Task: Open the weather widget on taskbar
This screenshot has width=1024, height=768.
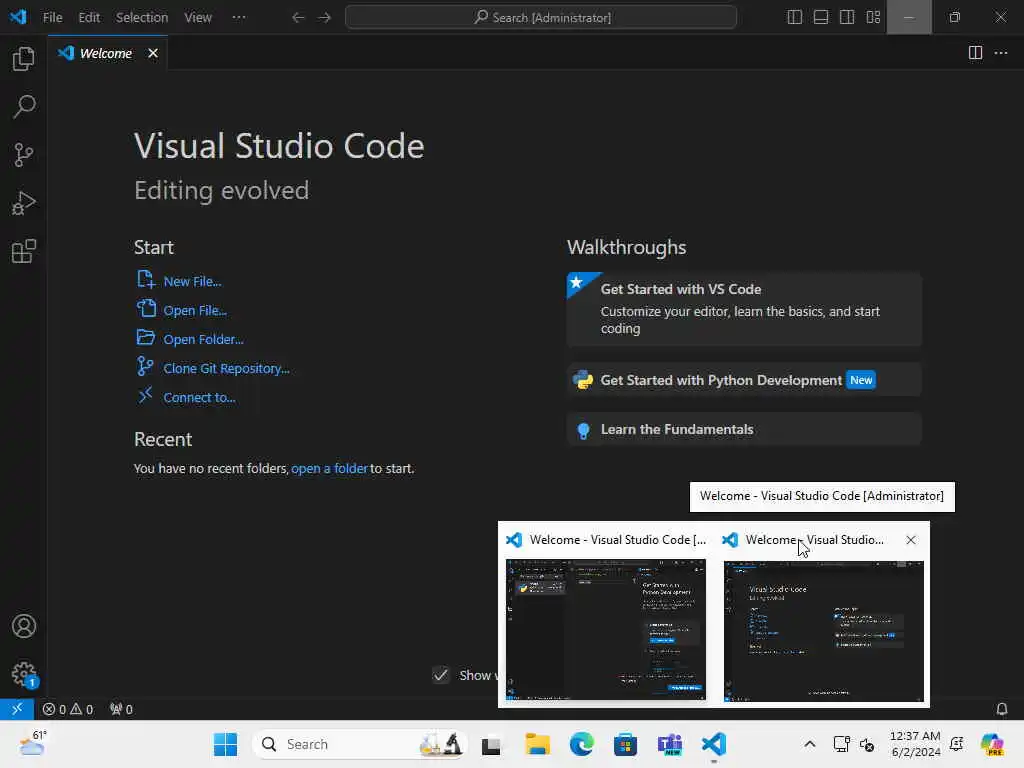Action: [33, 743]
